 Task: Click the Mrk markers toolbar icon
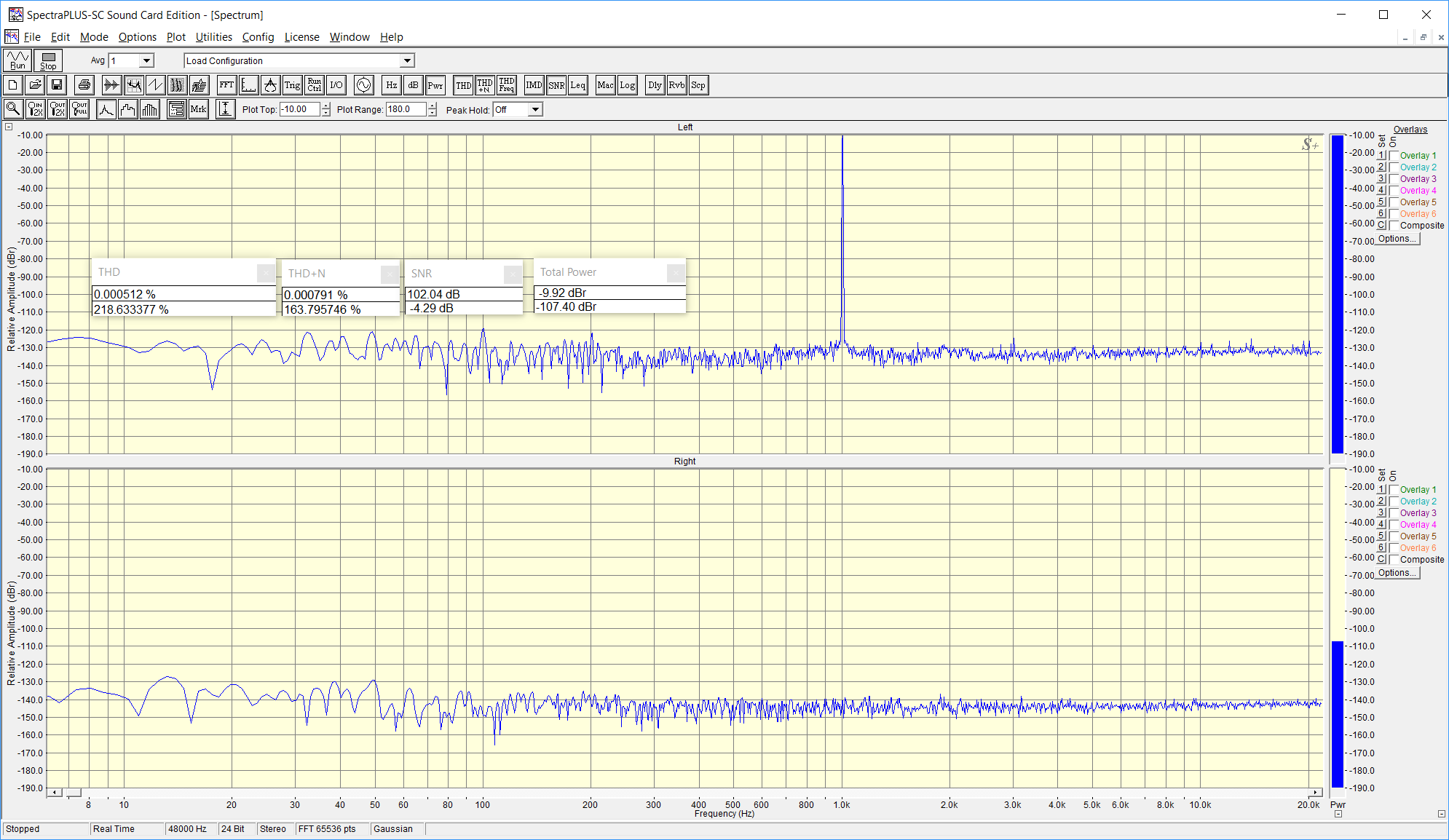pos(198,109)
